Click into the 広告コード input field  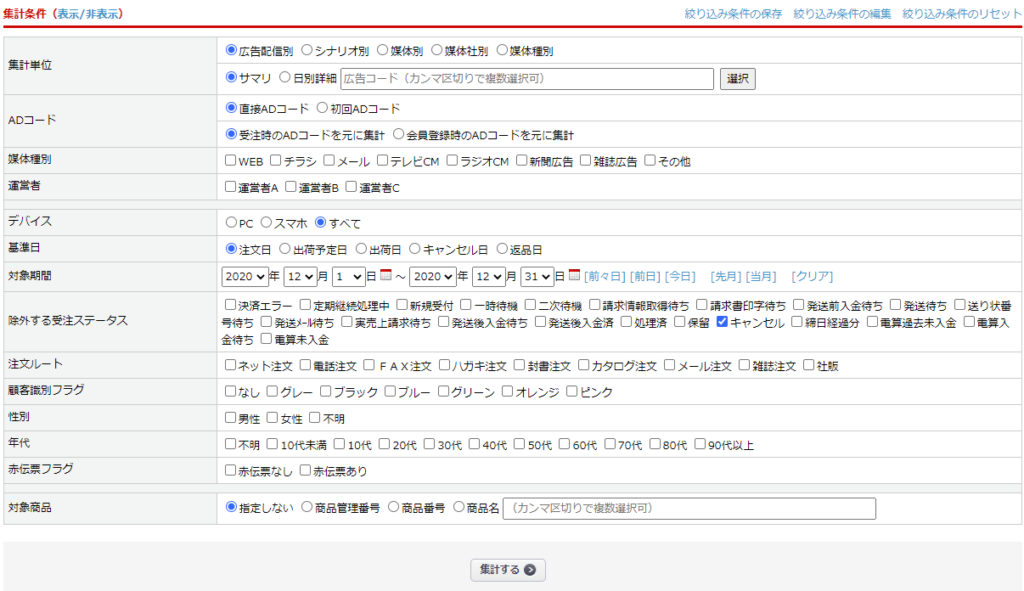pyautogui.click(x=527, y=79)
